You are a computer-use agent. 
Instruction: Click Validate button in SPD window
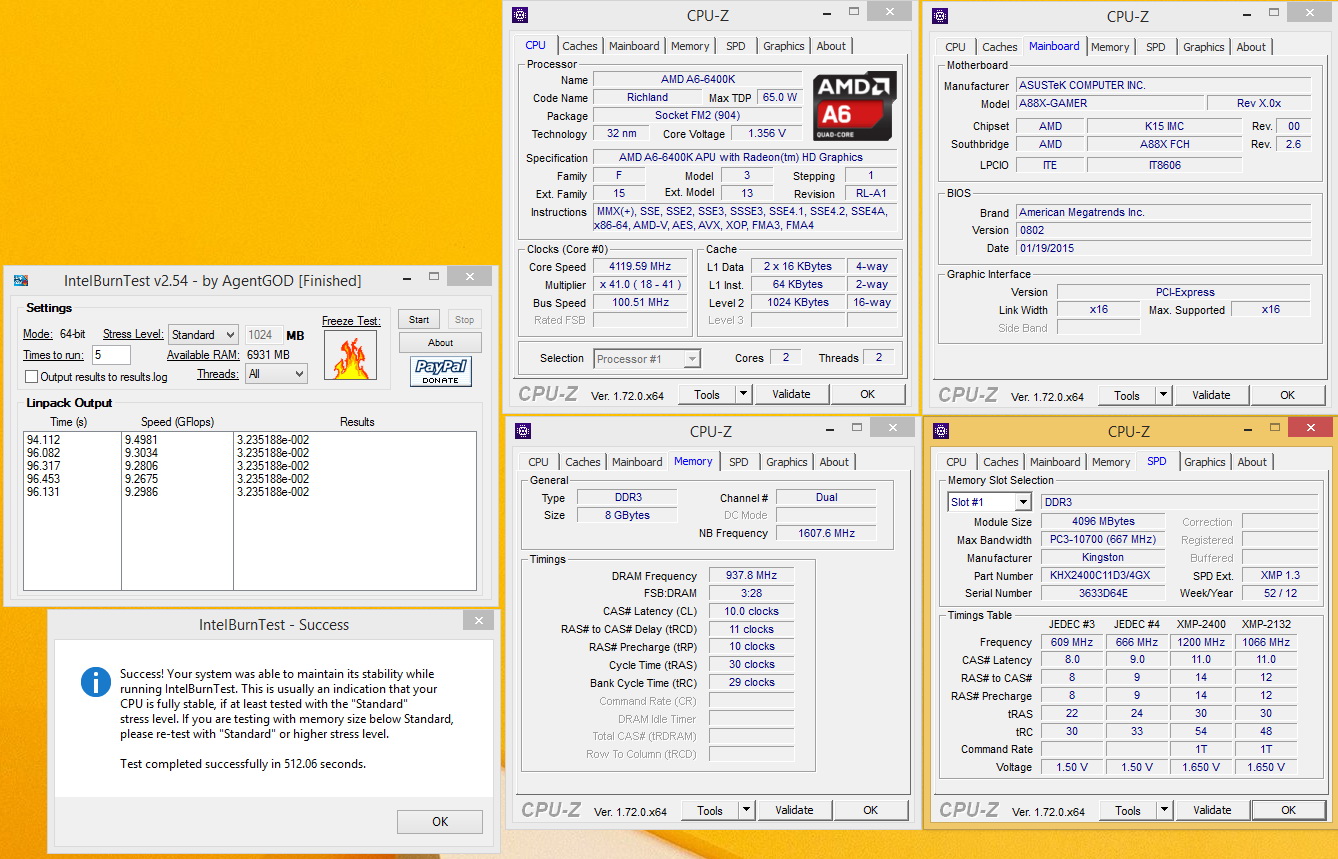[1212, 810]
